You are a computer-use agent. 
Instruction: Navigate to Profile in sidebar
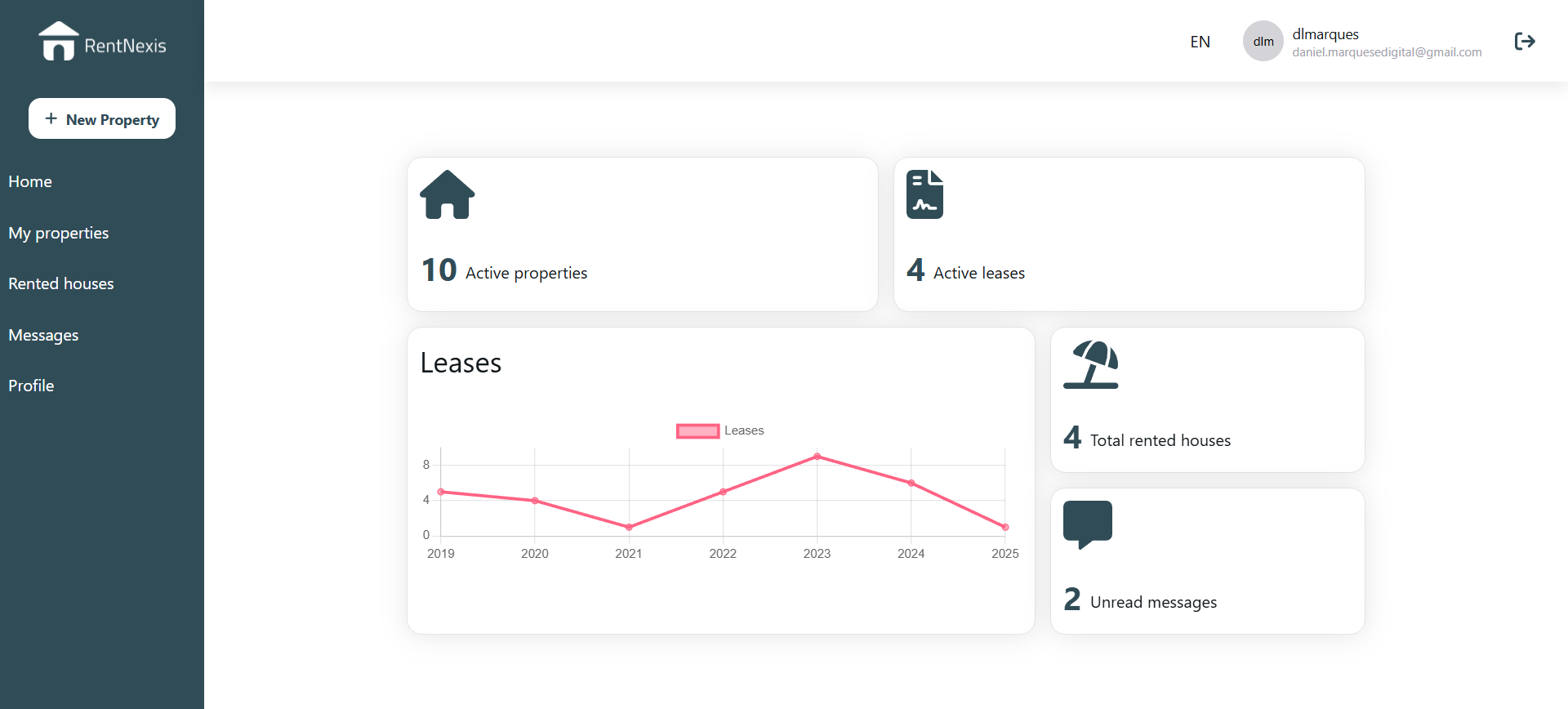coord(31,386)
